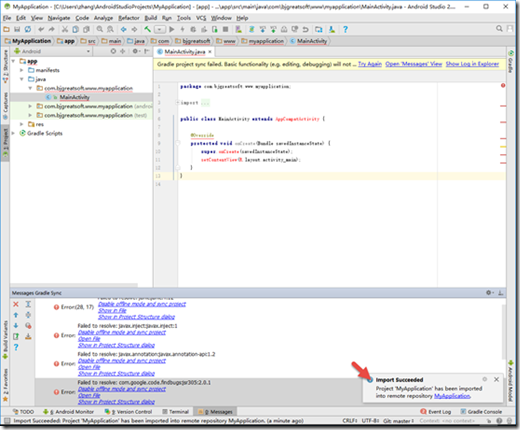The height and width of the screenshot is (430, 520).
Task: Select MainActivity in project tree
Action: click(x=74, y=97)
